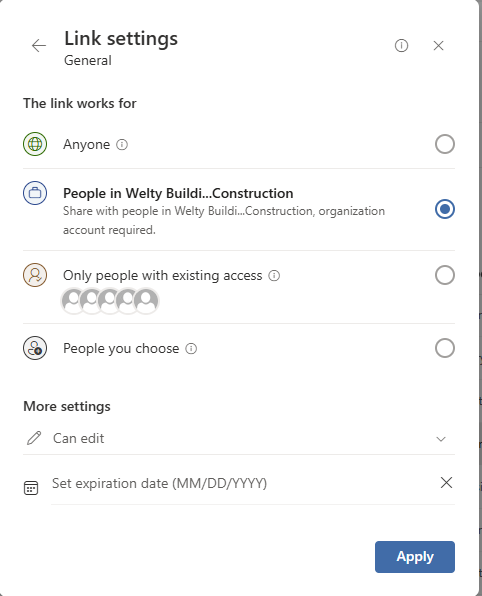This screenshot has height=596, width=482.
Task: Click the Apply button
Action: [x=415, y=556]
